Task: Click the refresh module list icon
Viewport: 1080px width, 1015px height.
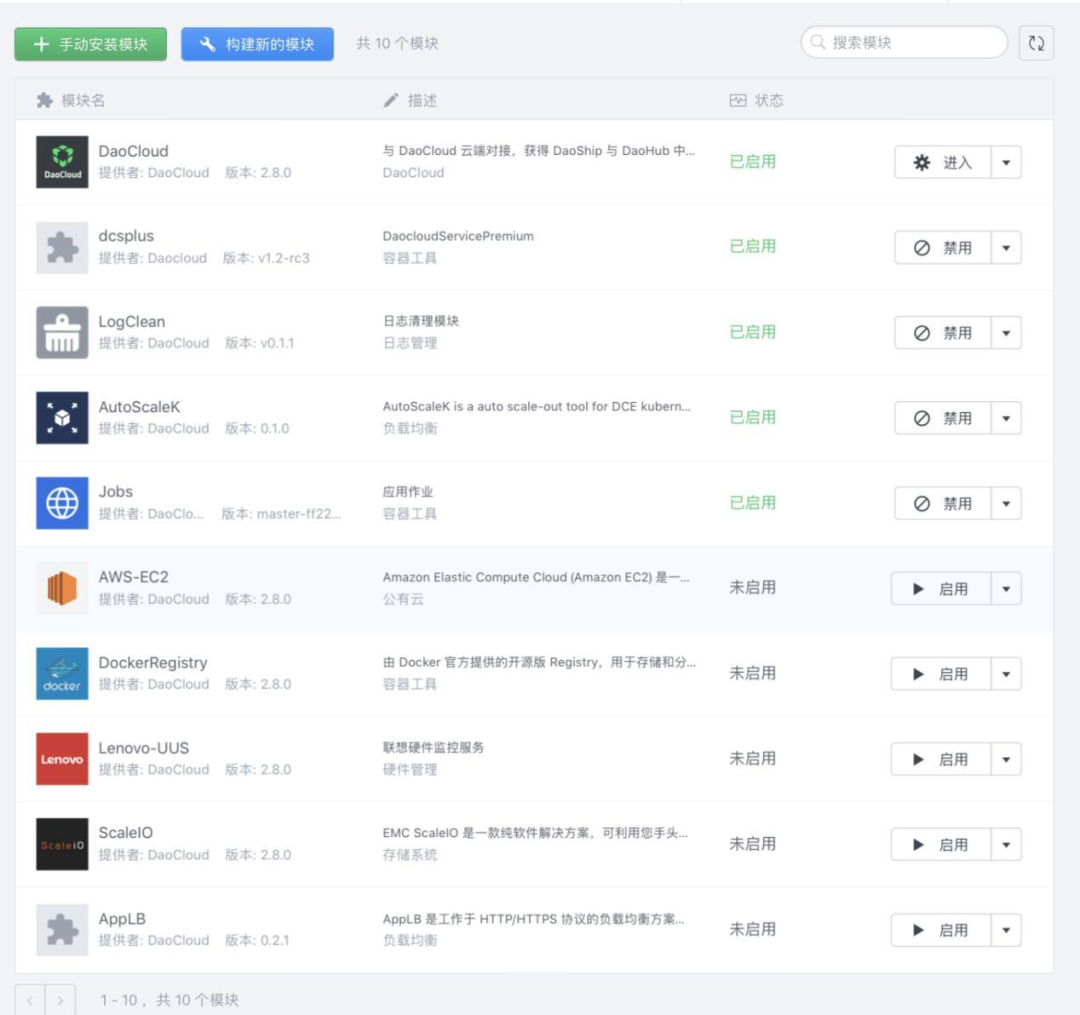Action: pos(1036,43)
